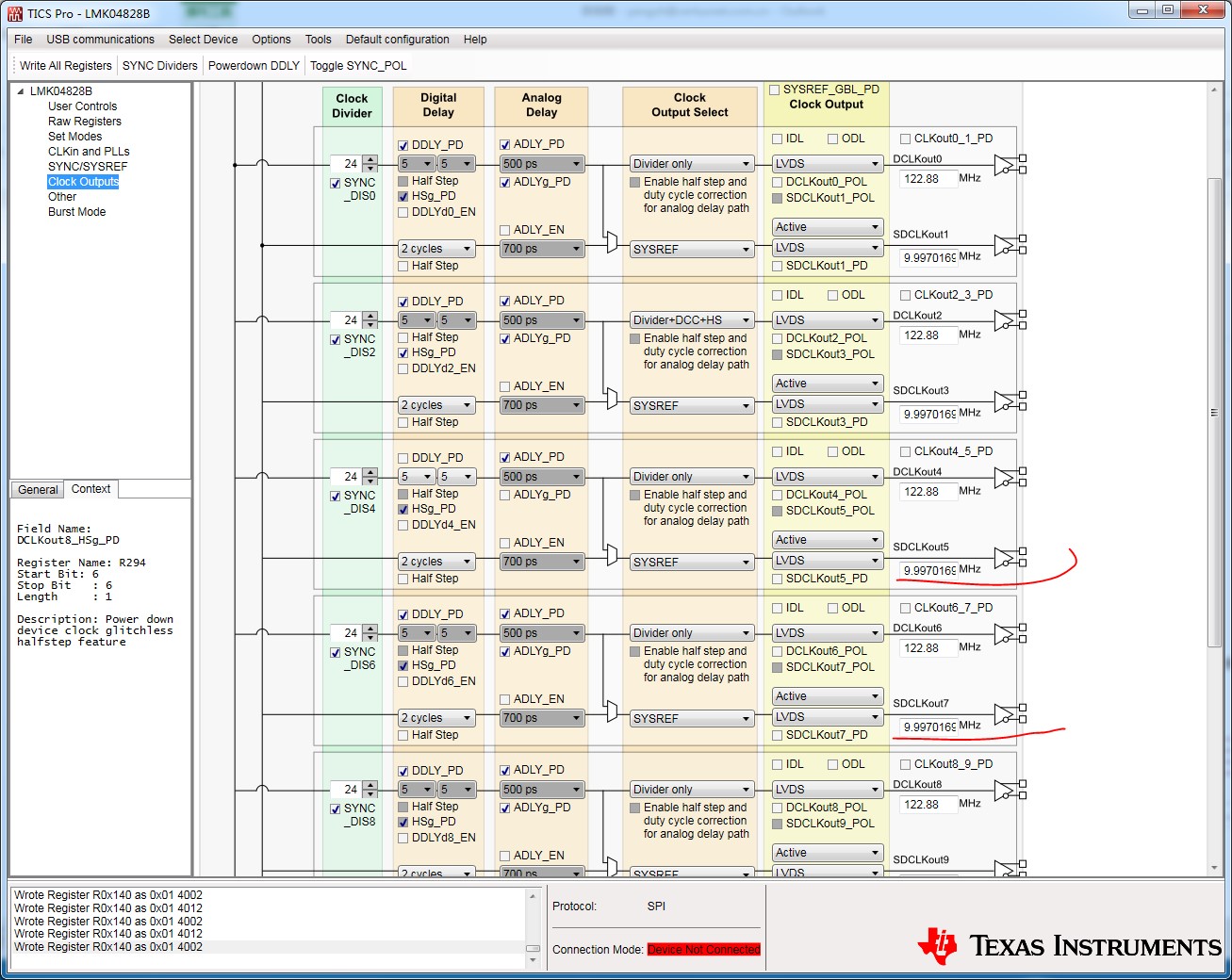This screenshot has height=980, width=1232.
Task: Open the Divider+DCC+HS clock output select dropdown
Action: 692,320
